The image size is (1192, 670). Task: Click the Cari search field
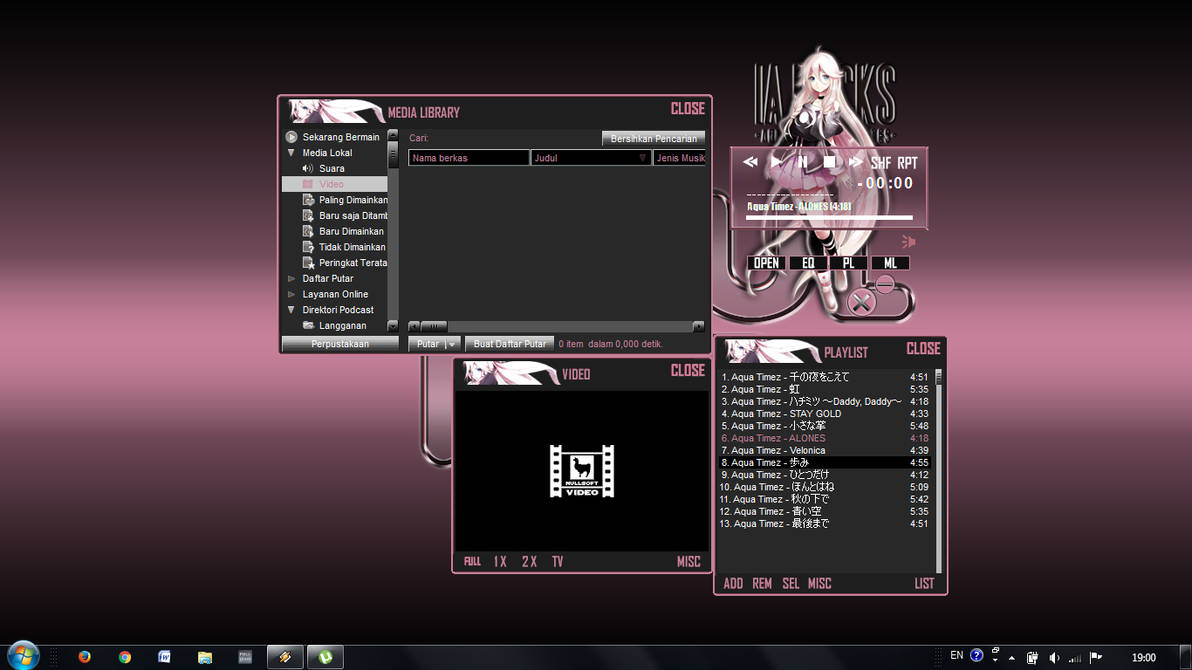(x=515, y=138)
